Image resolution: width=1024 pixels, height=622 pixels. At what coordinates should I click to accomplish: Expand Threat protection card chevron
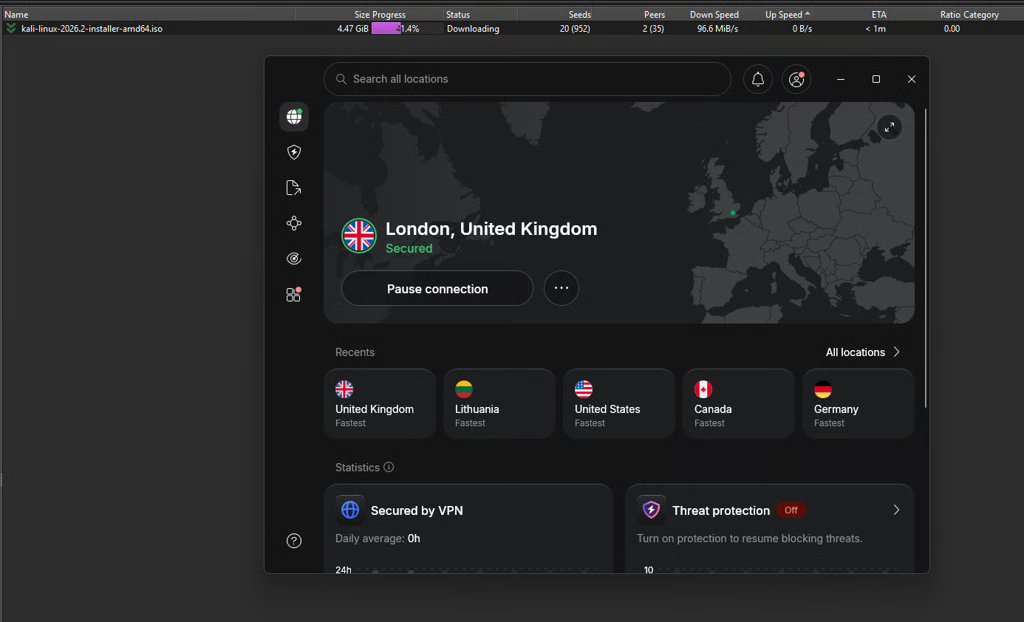pyautogui.click(x=896, y=510)
